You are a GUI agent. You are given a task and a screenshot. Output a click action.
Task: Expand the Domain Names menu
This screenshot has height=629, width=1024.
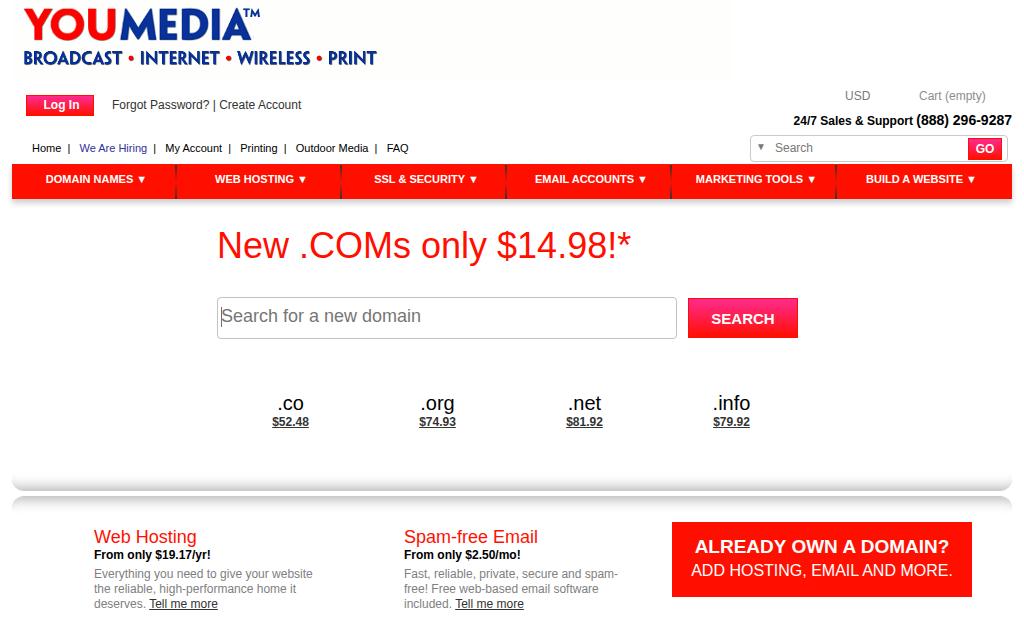pos(96,180)
